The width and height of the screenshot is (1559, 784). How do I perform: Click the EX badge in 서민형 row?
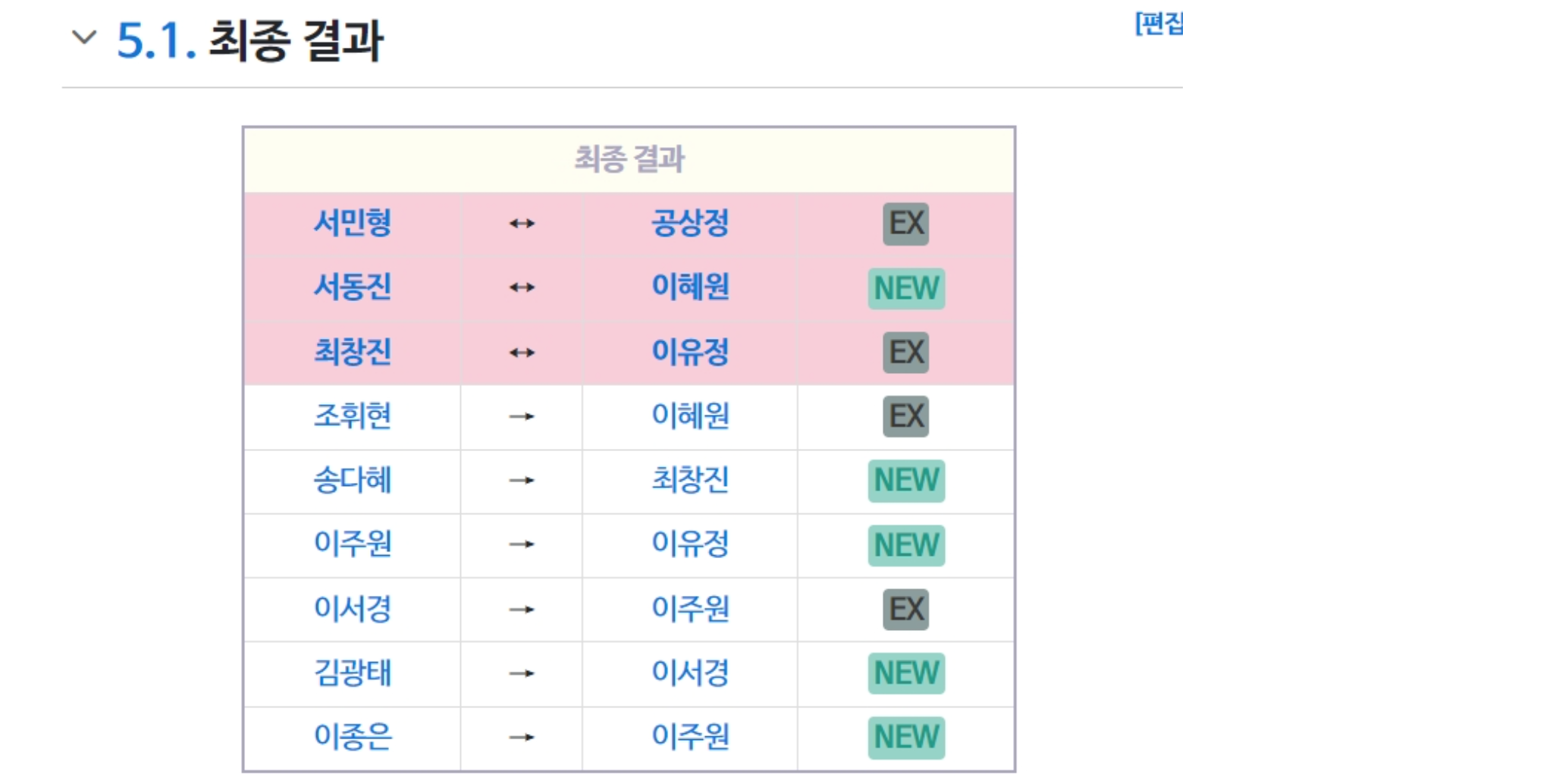(x=905, y=224)
